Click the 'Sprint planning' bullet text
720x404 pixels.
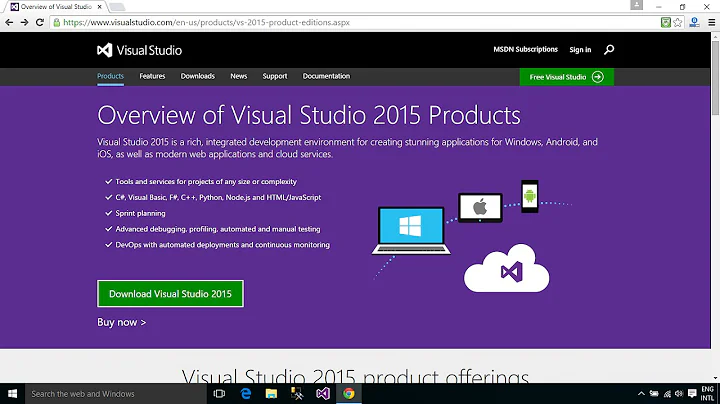coord(141,213)
